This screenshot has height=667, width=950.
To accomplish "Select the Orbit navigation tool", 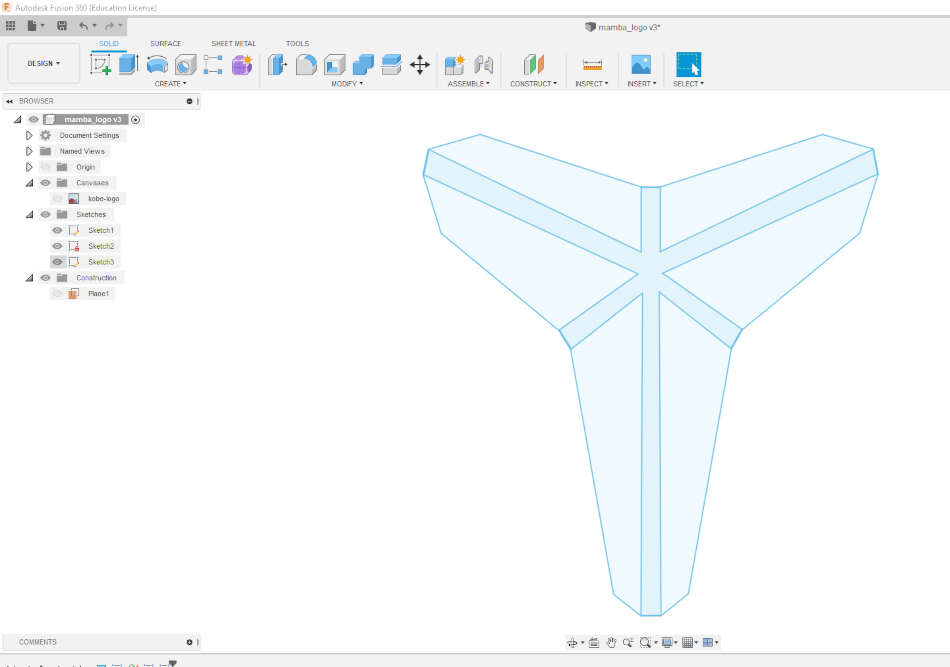I will tap(574, 642).
